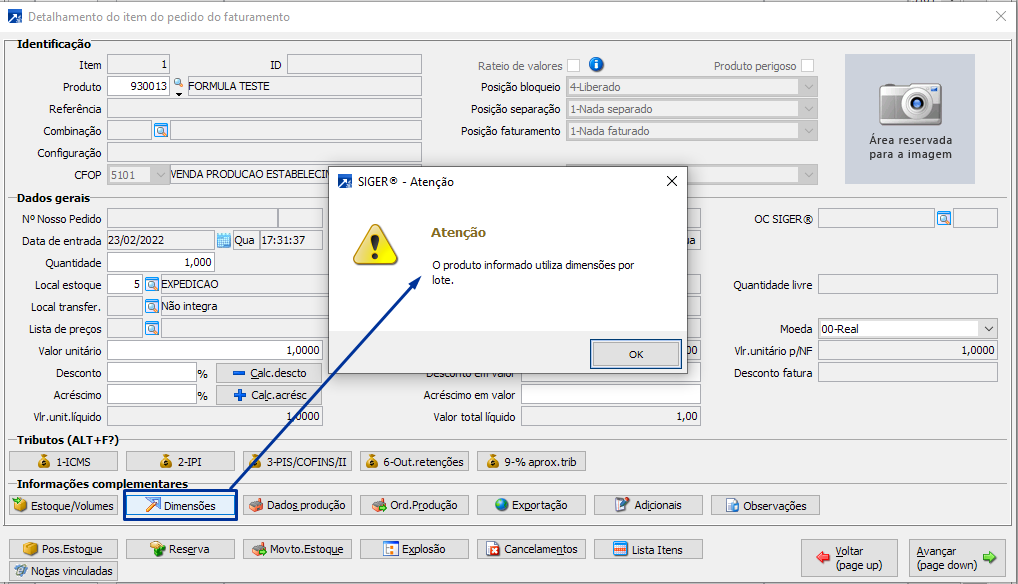Click the Quantidade livre field
This screenshot has height=584, width=1018.
click(908, 284)
